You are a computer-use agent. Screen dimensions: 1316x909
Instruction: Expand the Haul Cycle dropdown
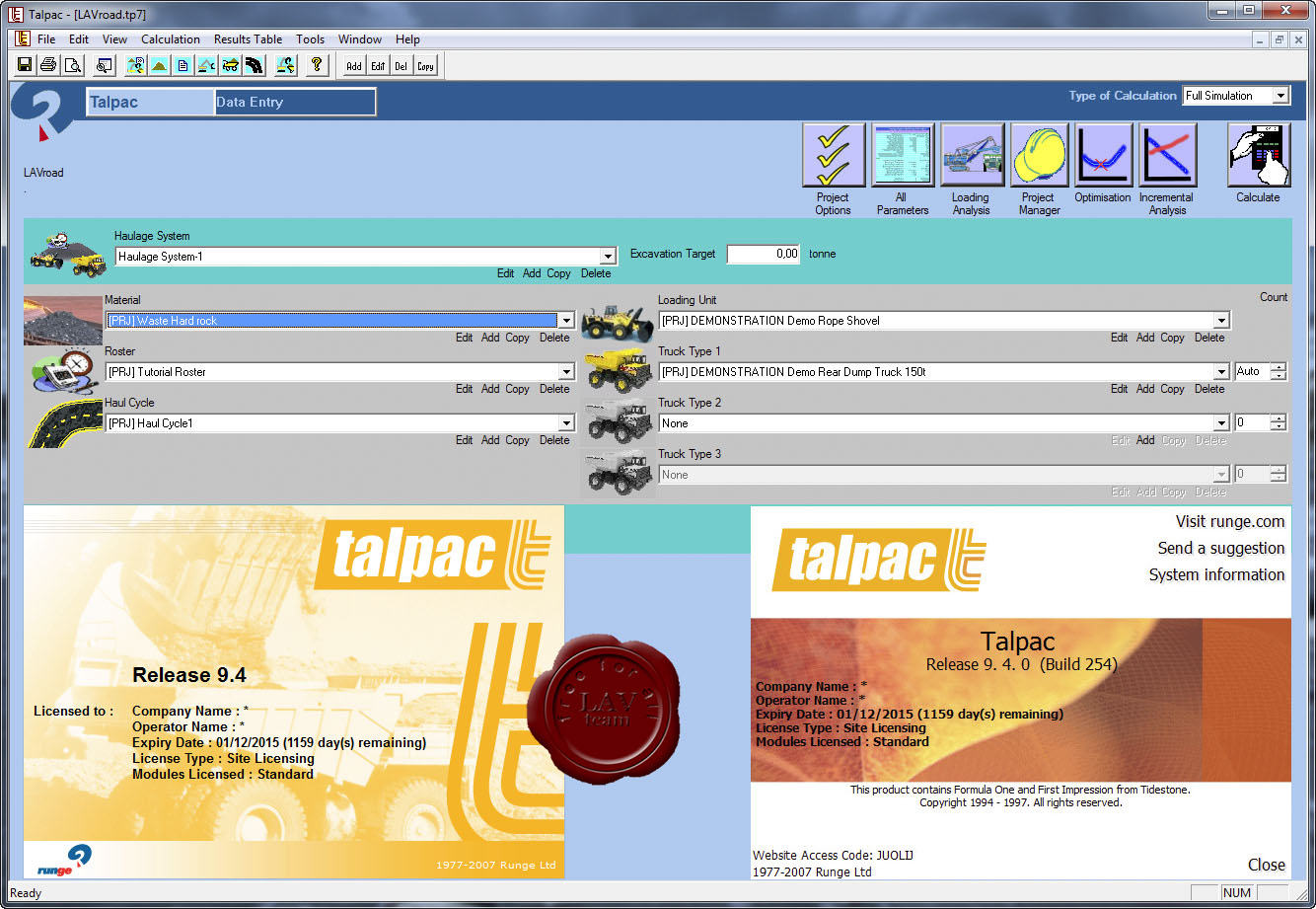565,423
